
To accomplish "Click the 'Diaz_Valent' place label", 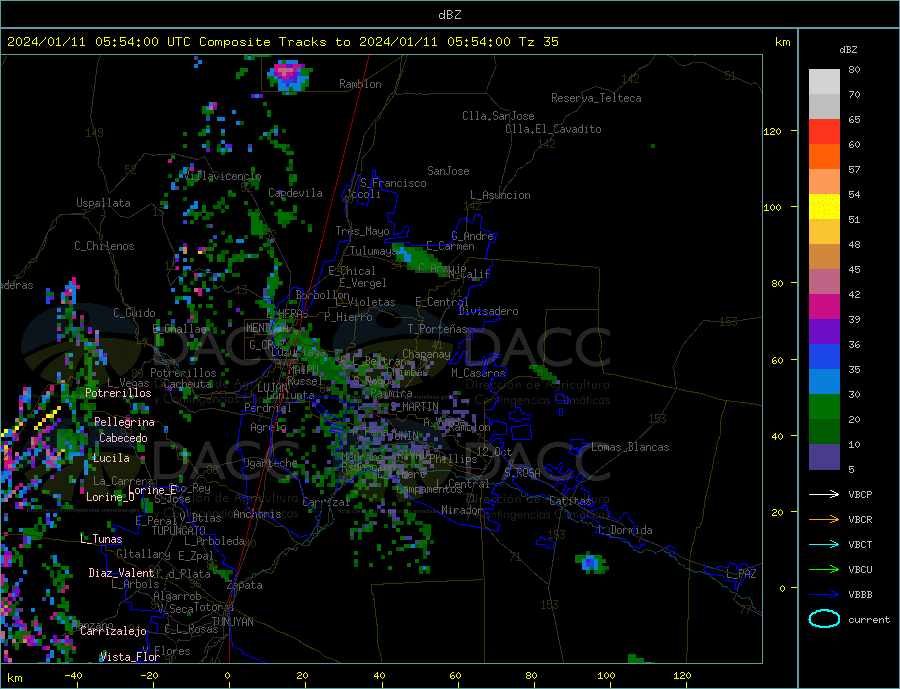I will point(122,573).
